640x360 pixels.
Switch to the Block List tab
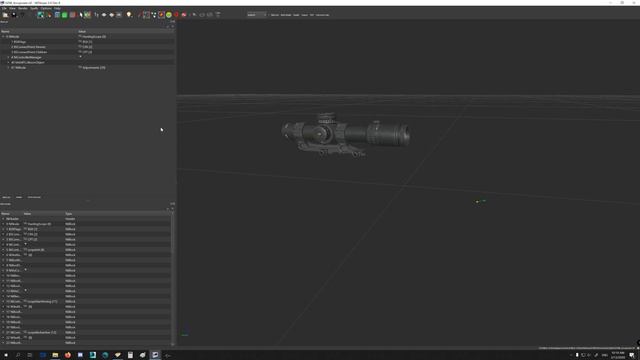(x=6, y=197)
